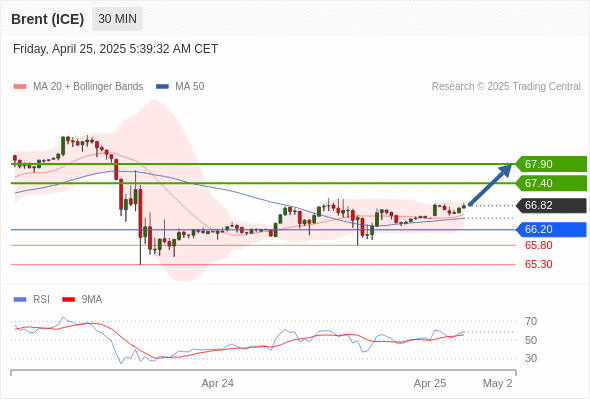The width and height of the screenshot is (590, 400).
Task: Click the blue RSI legend swatch
Action: (x=20, y=300)
